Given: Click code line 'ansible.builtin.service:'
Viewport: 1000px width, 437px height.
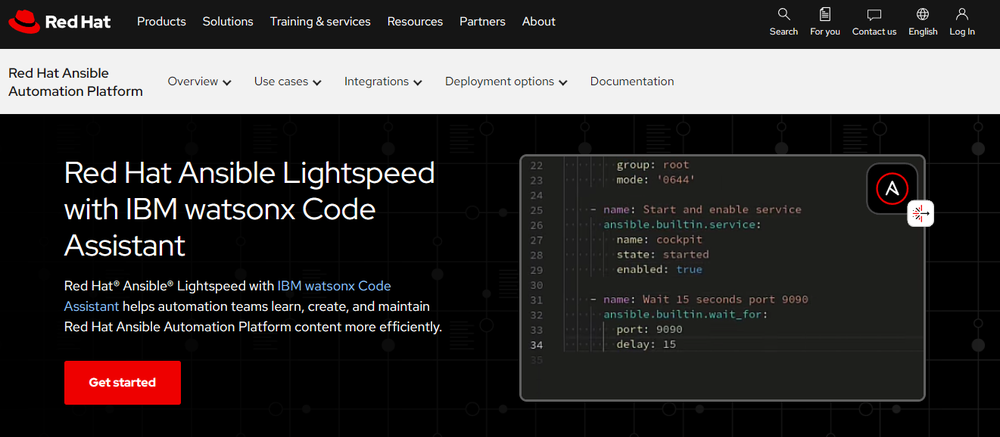Looking at the screenshot, I should (682, 225).
